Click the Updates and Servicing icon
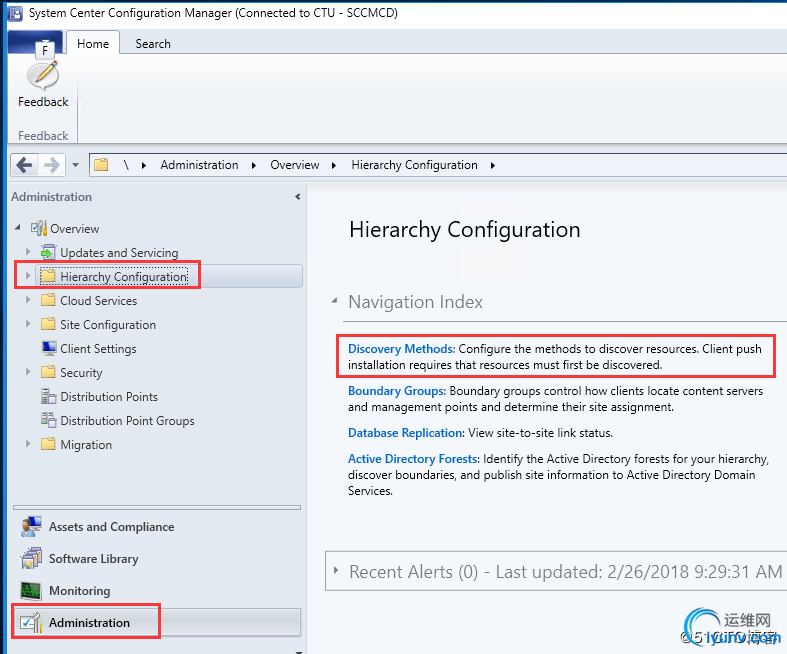 (48, 253)
